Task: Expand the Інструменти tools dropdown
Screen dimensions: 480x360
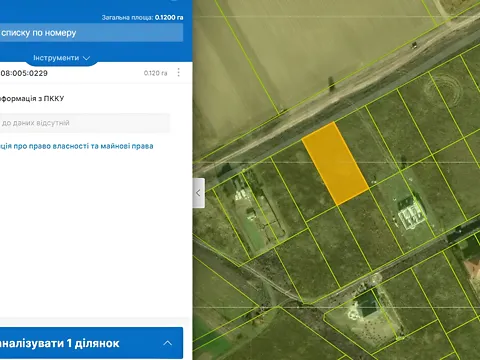Action: [x=62, y=58]
